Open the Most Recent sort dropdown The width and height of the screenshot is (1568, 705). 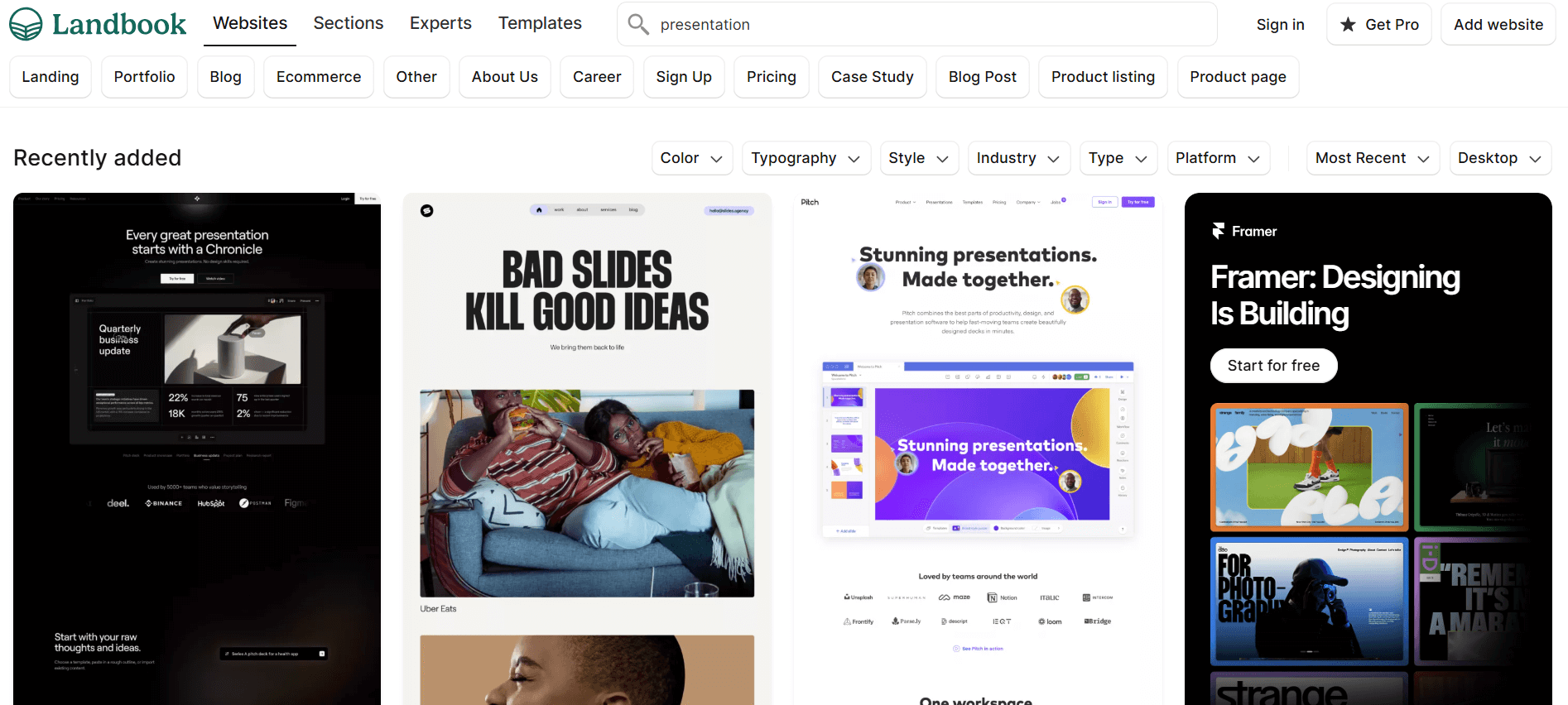[x=1373, y=158]
